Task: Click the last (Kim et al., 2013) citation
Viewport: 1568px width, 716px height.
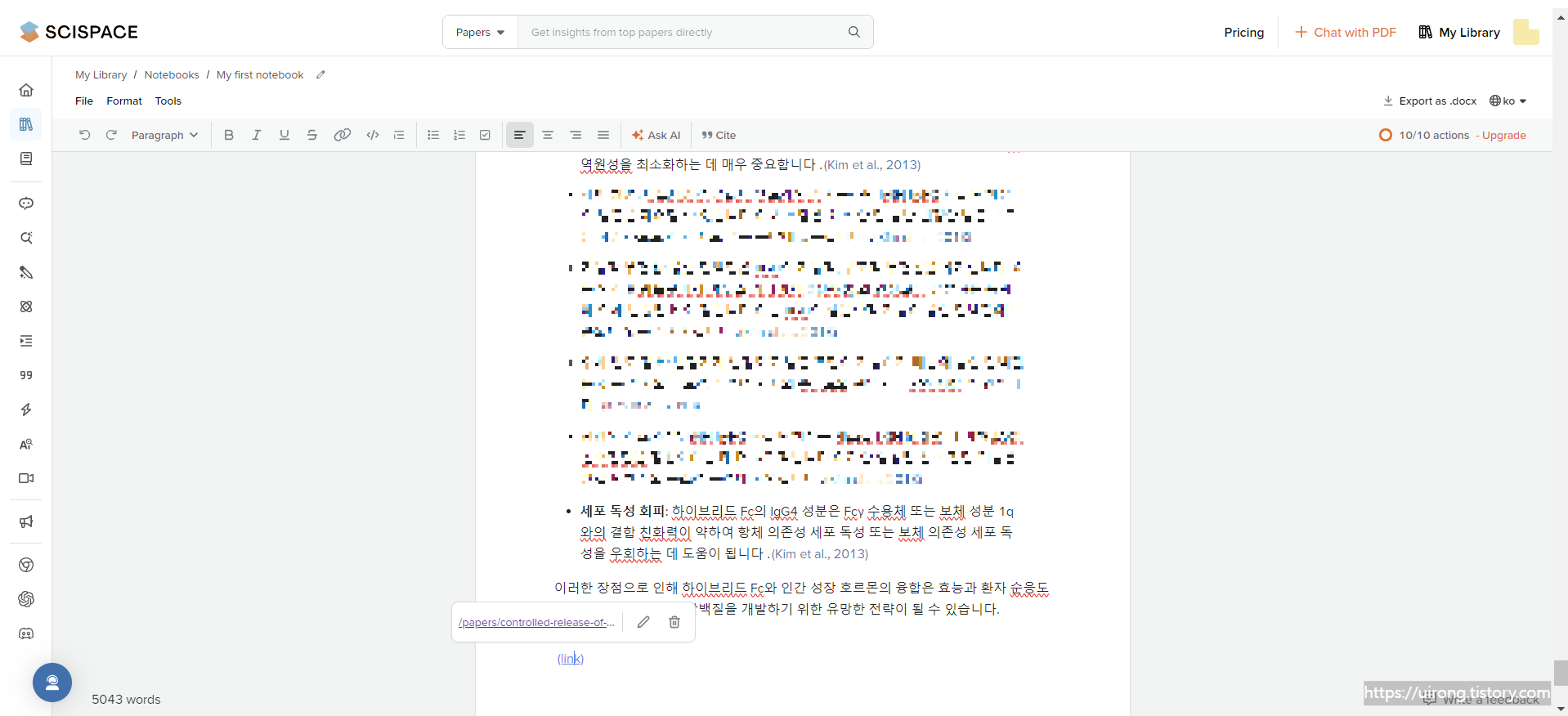Action: (x=820, y=553)
